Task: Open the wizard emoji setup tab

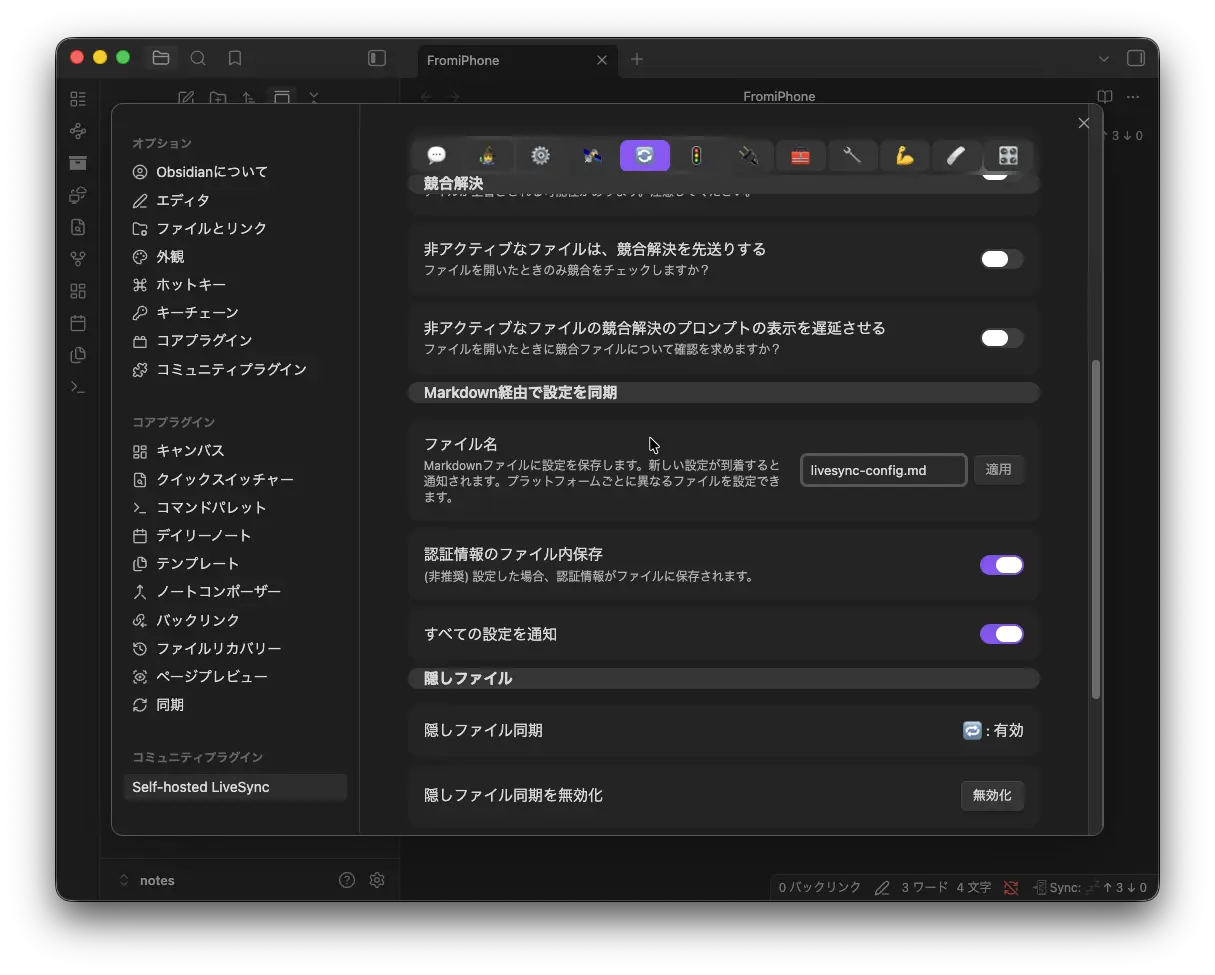Action: click(488, 155)
